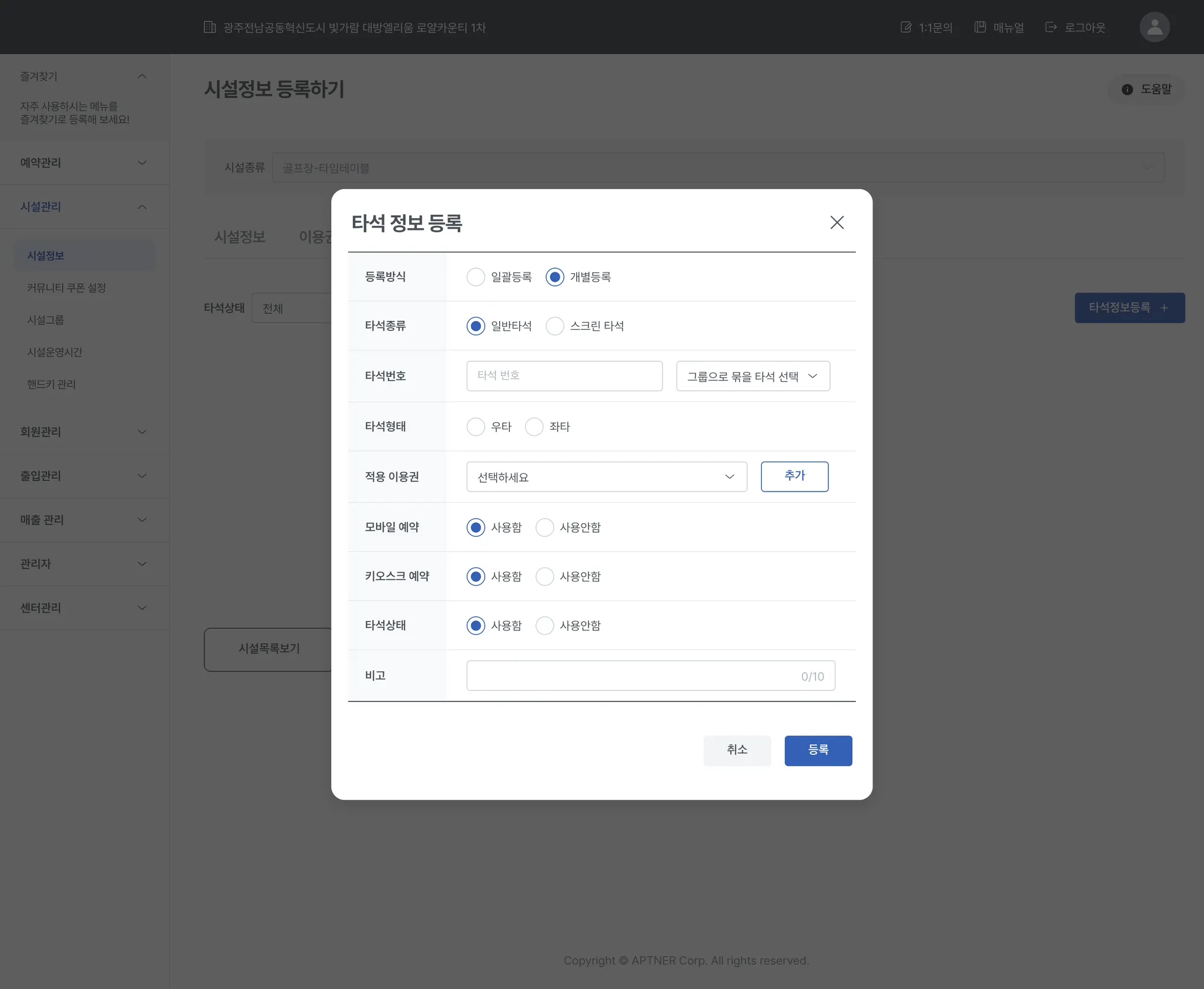Click the 도움말 info icon
1204x989 pixels.
tap(1127, 89)
